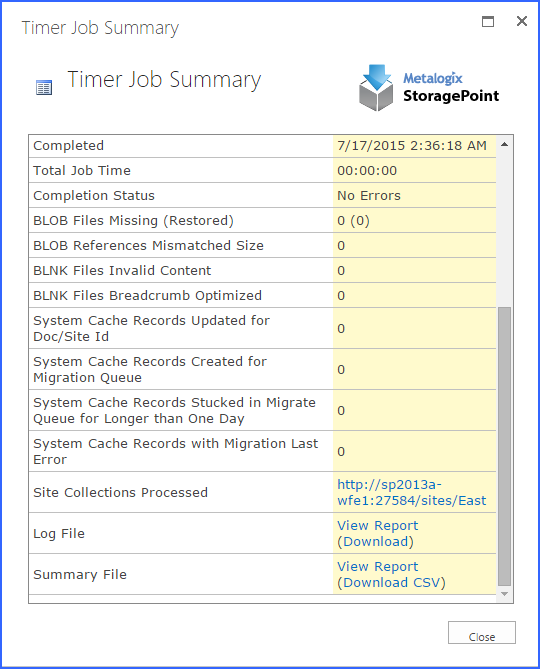The height and width of the screenshot is (669, 540).
Task: Click the scrollbar track above the thumb
Action: [x=505, y=228]
